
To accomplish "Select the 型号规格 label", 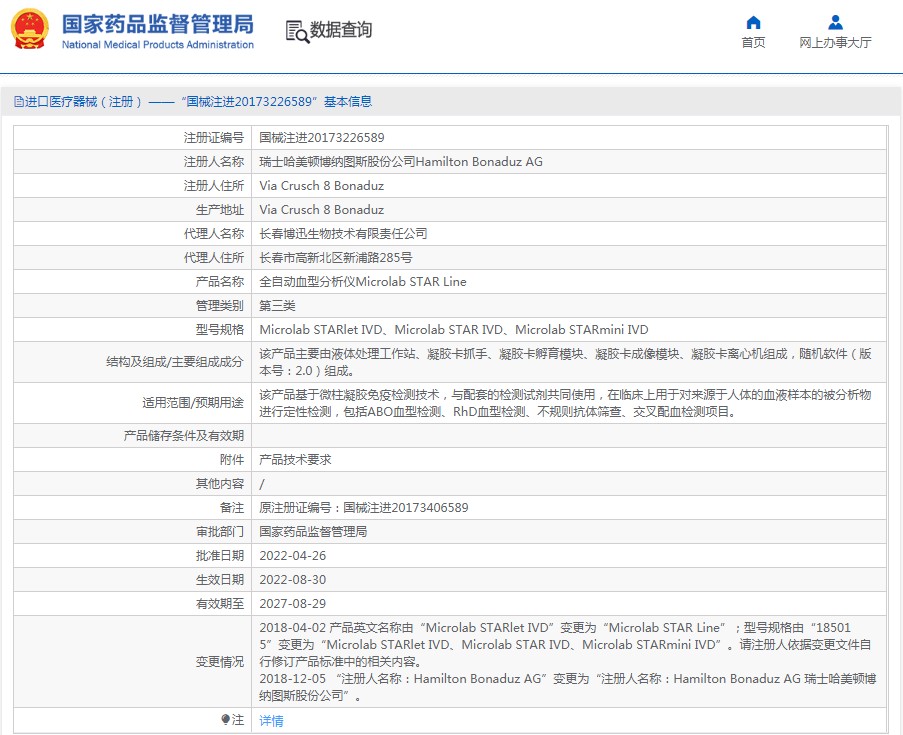I will [220, 330].
